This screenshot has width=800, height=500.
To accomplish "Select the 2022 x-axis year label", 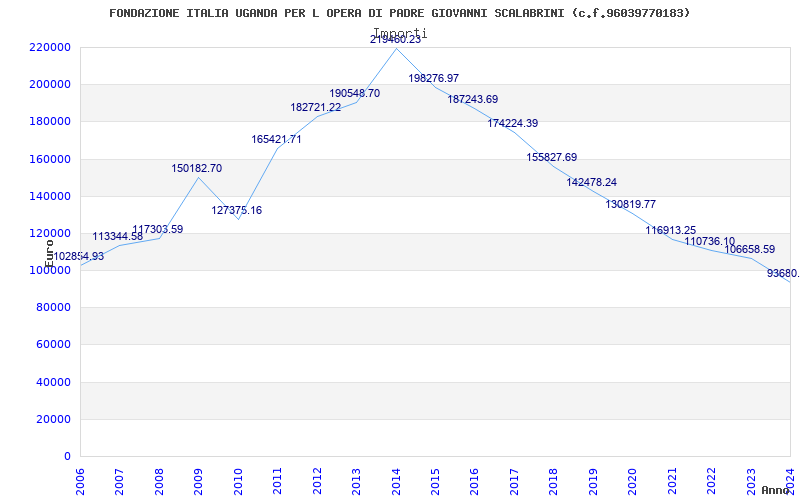I will tap(711, 481).
